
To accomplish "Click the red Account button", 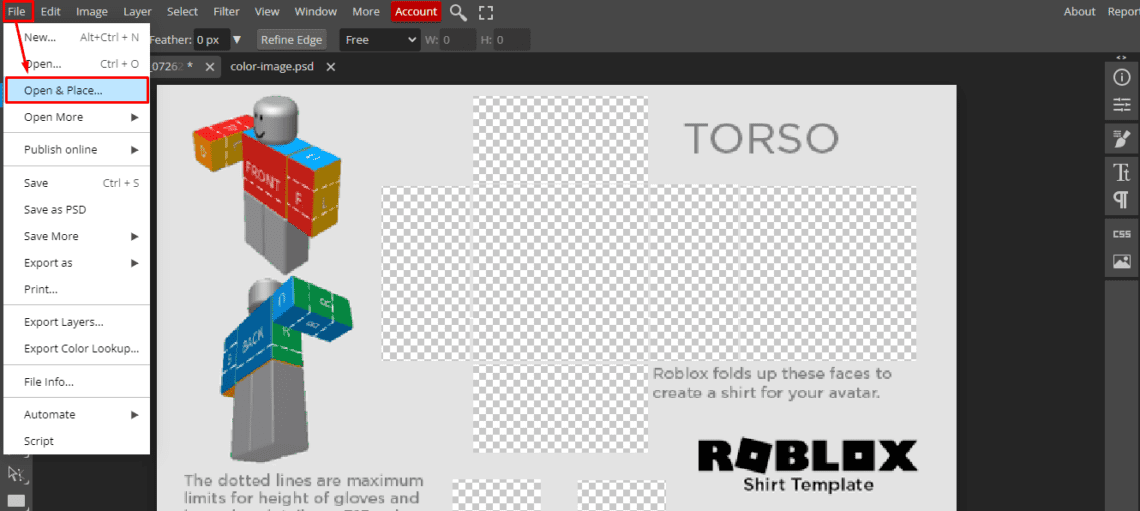I will (416, 12).
